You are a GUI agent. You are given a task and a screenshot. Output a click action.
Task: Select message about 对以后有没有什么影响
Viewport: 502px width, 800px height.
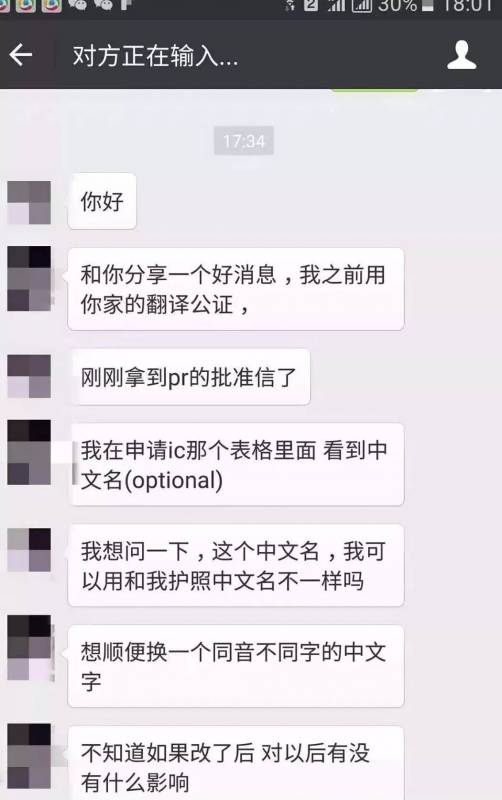pyautogui.click(x=236, y=764)
